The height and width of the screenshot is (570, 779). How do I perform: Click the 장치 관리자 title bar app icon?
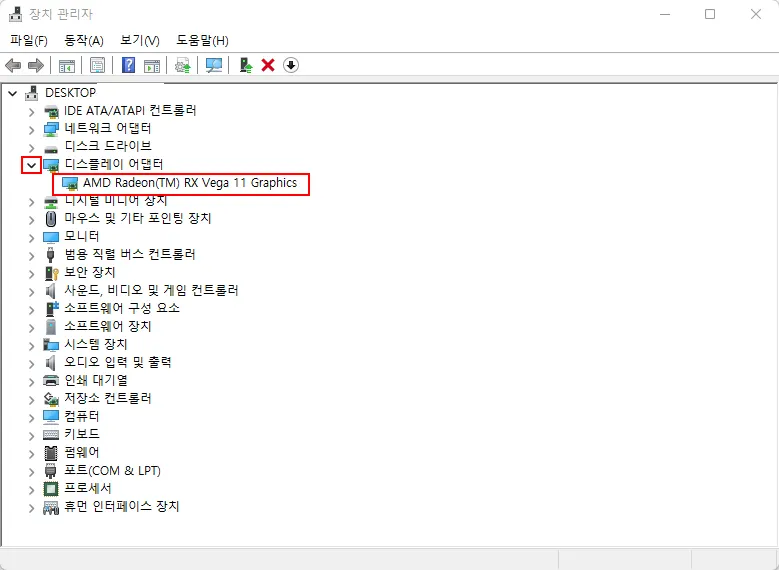(16, 14)
